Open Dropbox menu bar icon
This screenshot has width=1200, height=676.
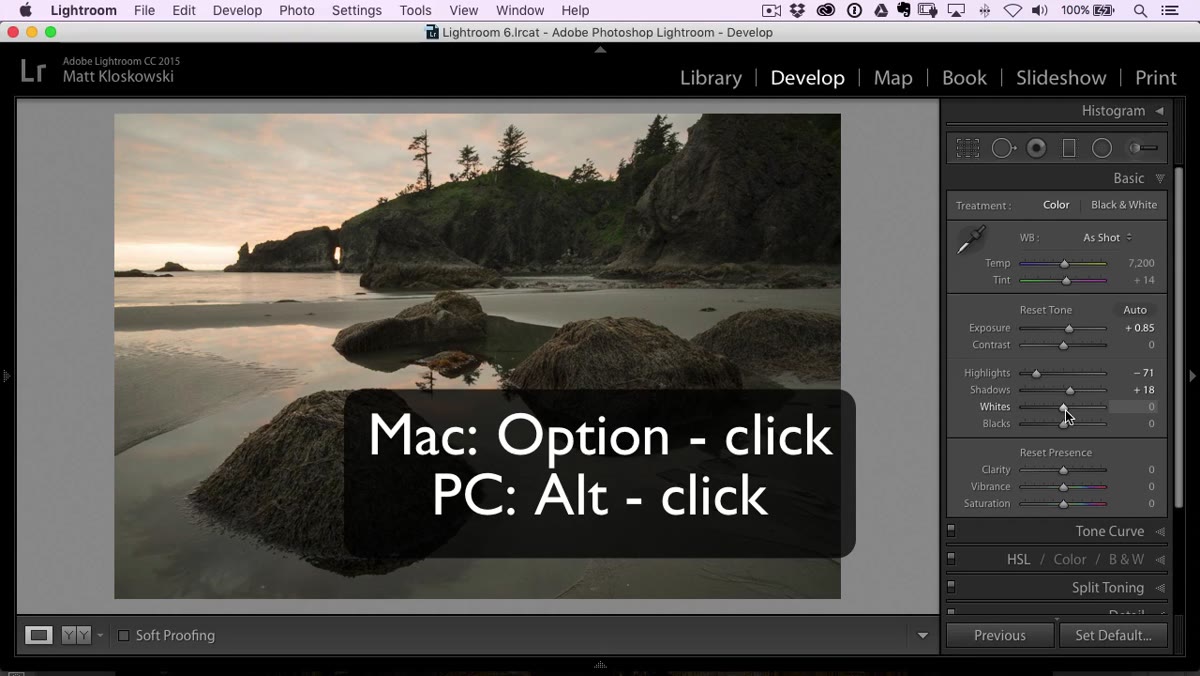click(798, 10)
